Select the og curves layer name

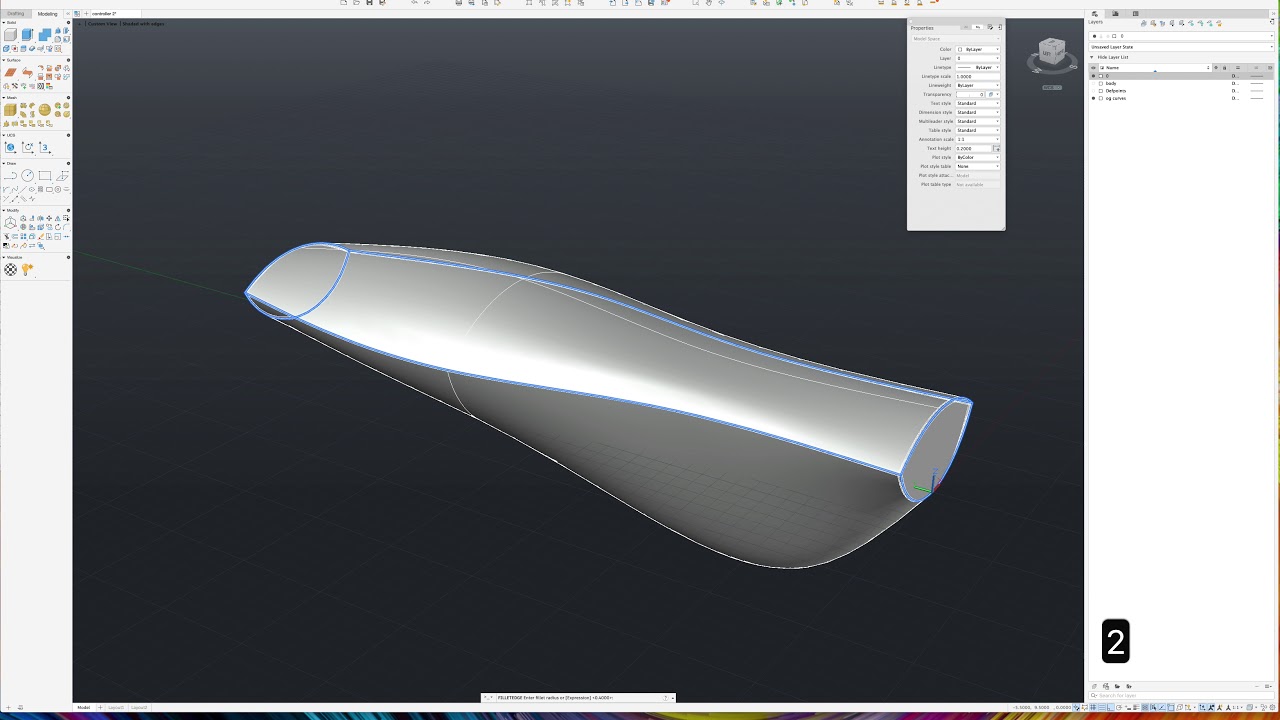1116,98
